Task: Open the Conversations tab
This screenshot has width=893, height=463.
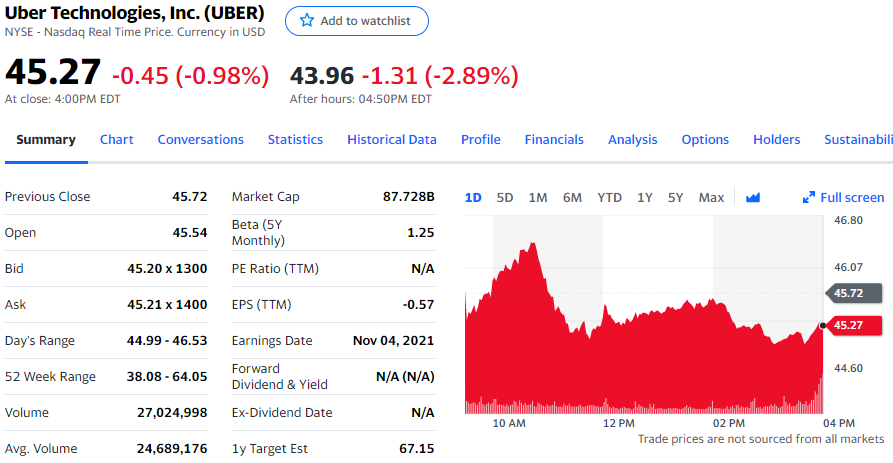Action: pyautogui.click(x=201, y=140)
